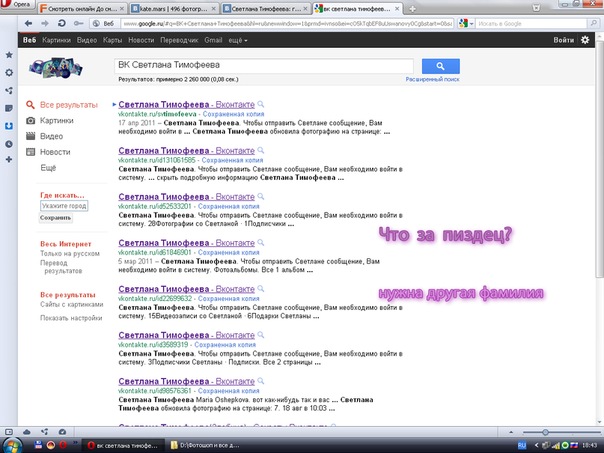Click the Войти sign-in button

pos(563,40)
